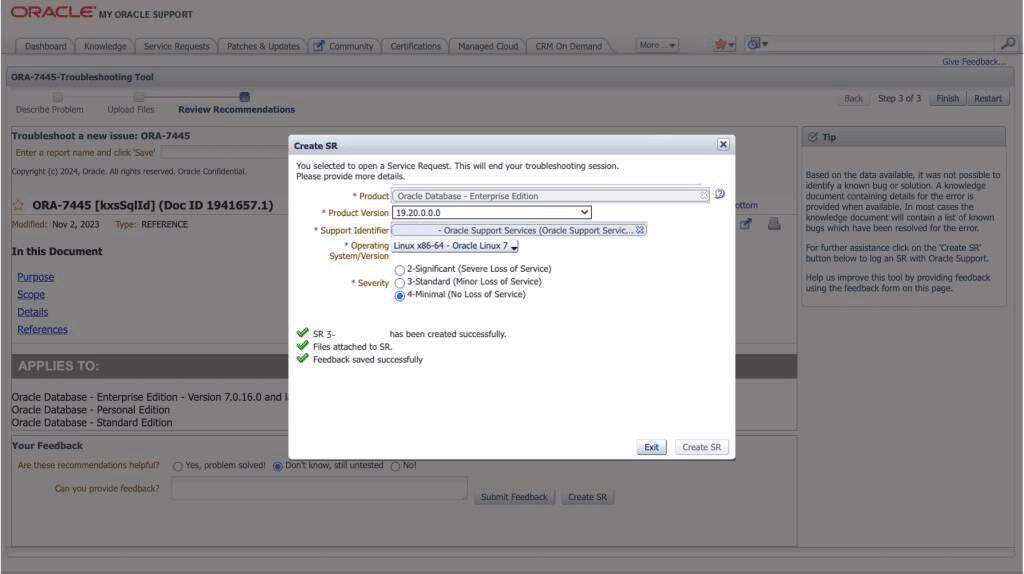This screenshot has height=574, width=1024.
Task: Click the search magnifier icon
Action: [1008, 44]
